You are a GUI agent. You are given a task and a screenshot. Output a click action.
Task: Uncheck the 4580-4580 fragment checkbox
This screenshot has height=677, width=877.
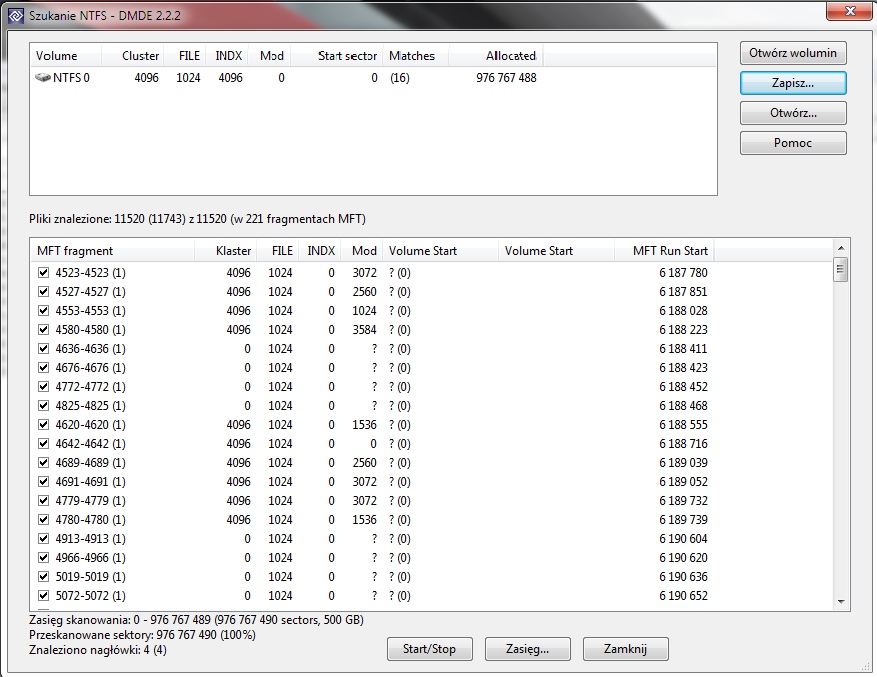point(43,330)
